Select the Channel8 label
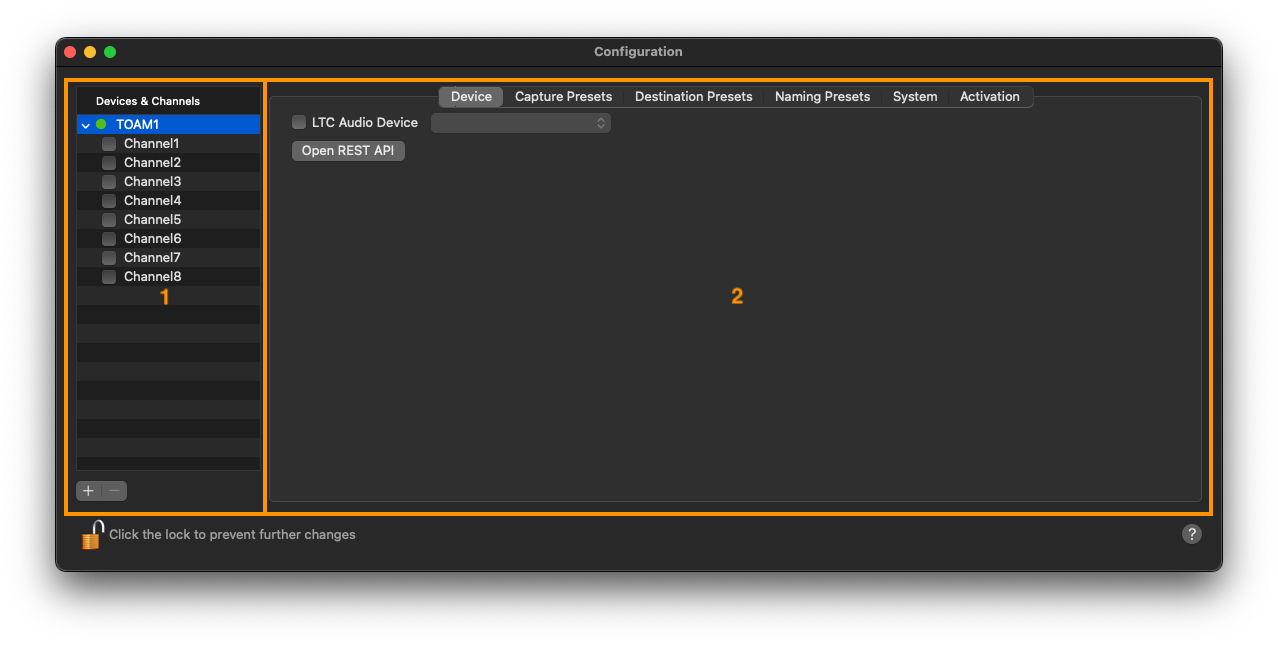Screen dimensions: 1278x645 coord(152,277)
